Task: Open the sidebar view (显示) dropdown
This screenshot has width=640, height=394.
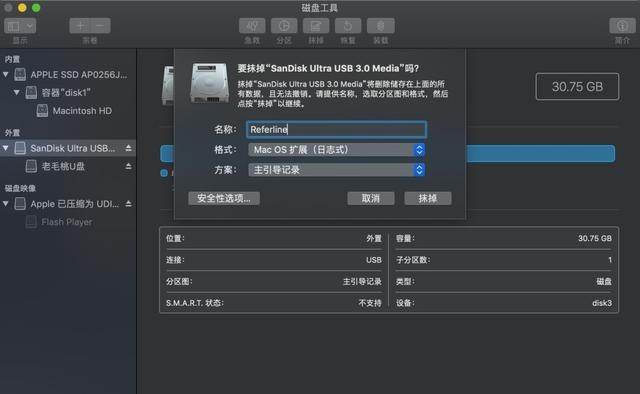Action: [20, 26]
